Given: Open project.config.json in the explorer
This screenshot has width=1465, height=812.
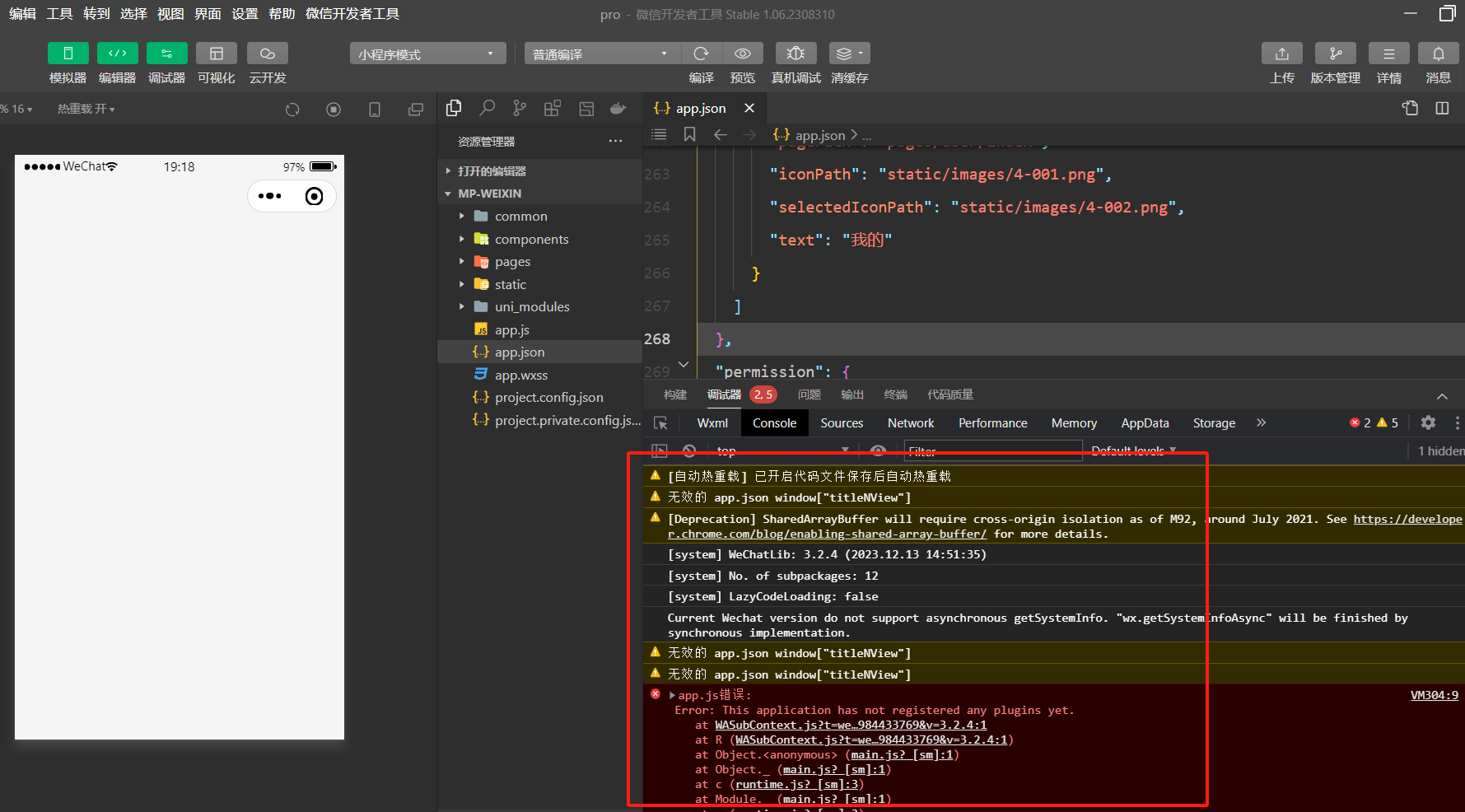Looking at the screenshot, I should coord(548,397).
